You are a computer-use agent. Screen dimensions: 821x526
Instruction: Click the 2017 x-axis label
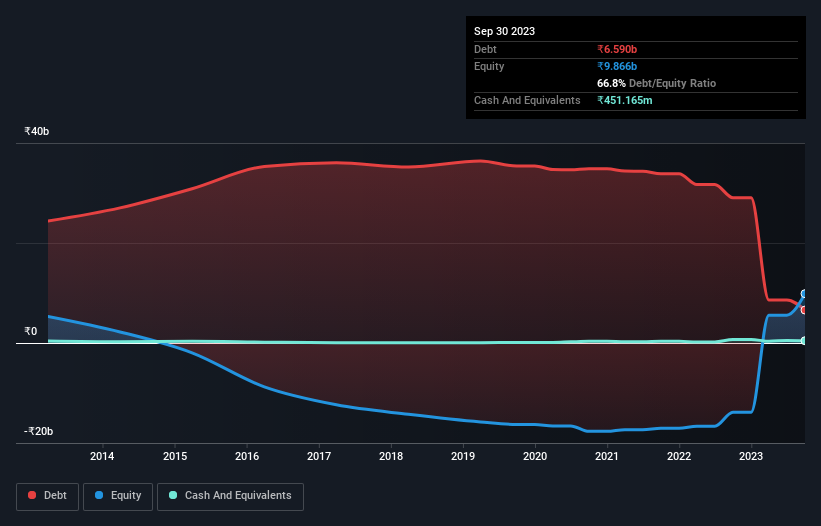click(x=319, y=456)
